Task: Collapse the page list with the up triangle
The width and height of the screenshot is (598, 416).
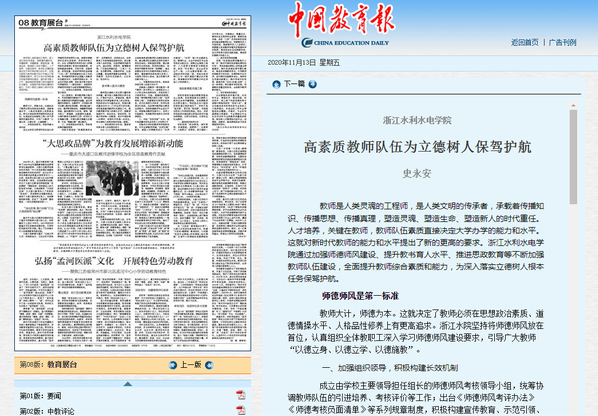Action: pos(128,384)
